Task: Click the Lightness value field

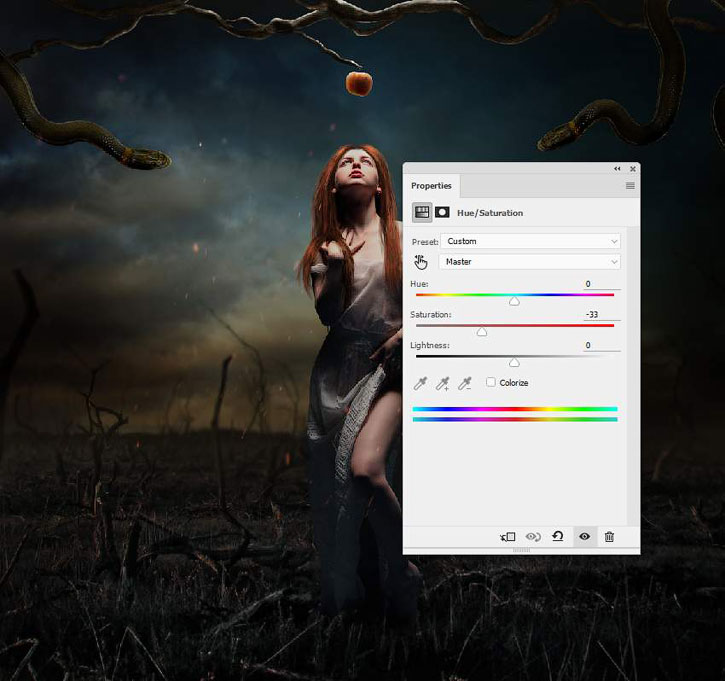Action: coord(602,345)
